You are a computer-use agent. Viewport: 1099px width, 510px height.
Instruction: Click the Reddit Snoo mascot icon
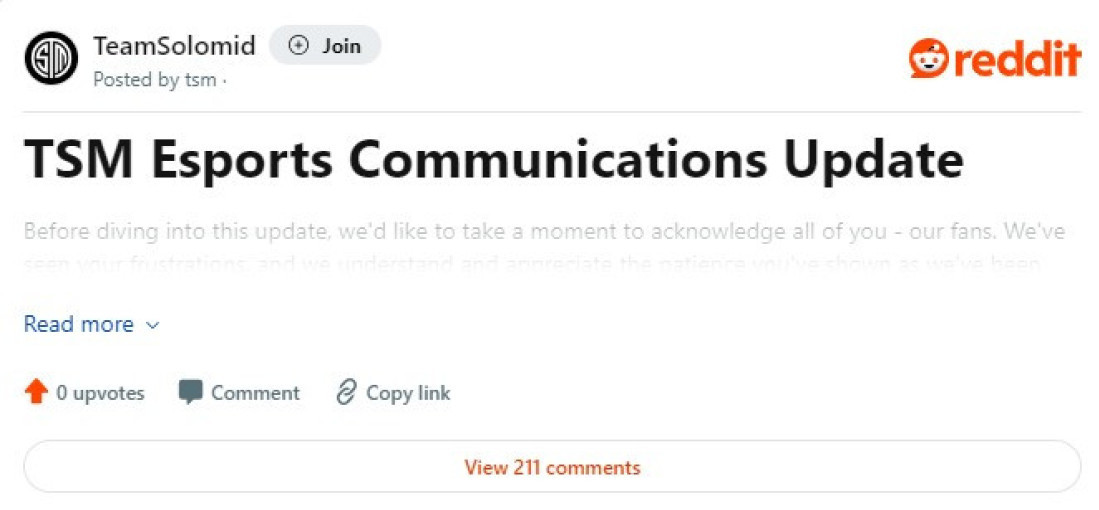tap(928, 59)
